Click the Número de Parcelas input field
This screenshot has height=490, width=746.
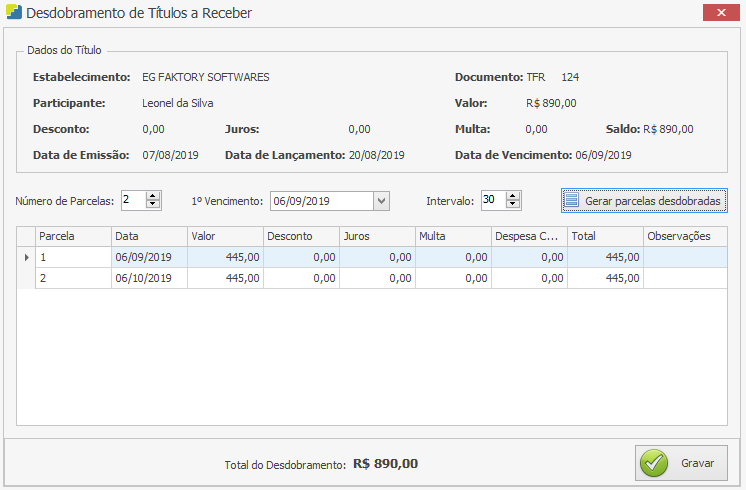pyautogui.click(x=132, y=201)
